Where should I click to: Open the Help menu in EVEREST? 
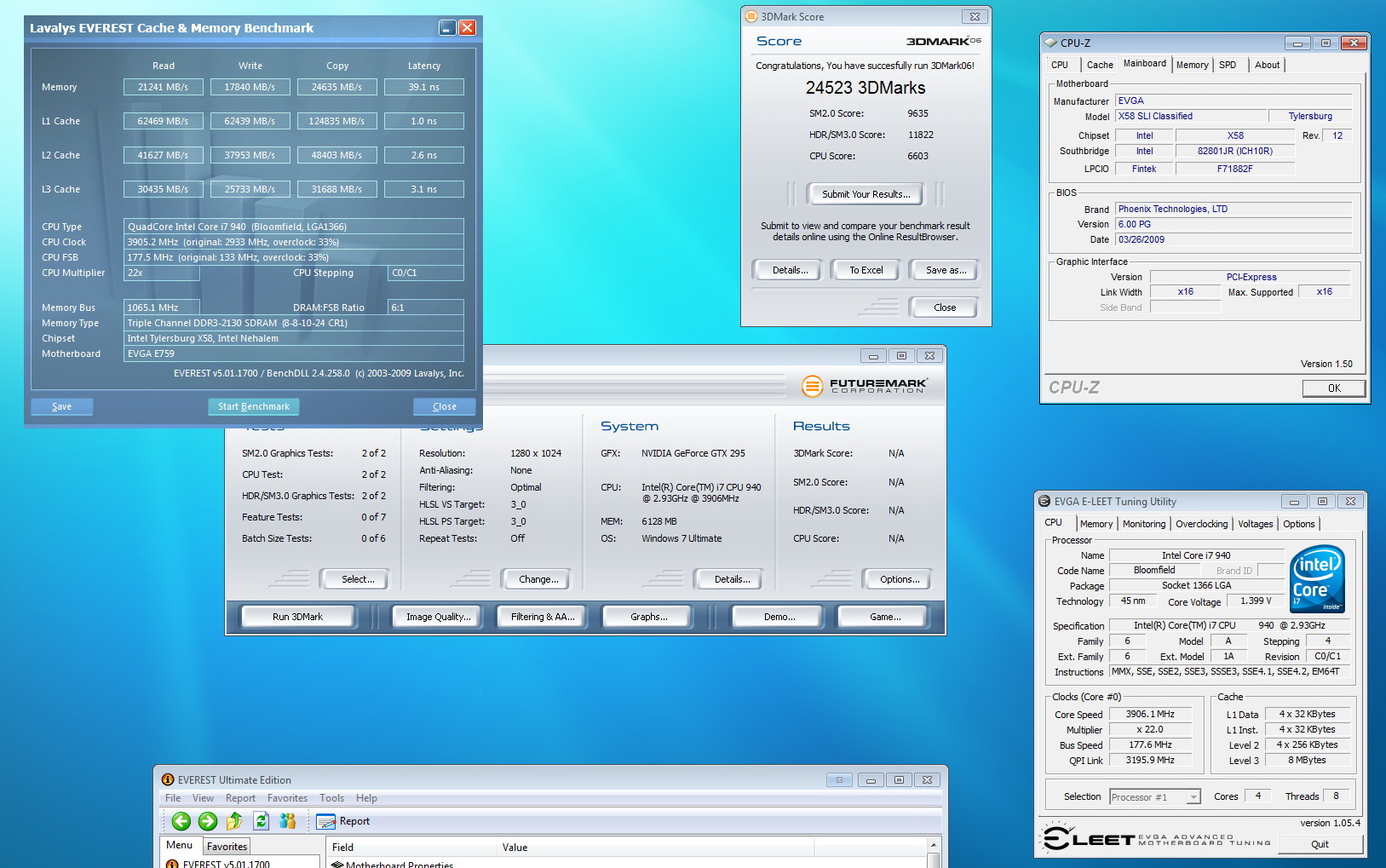[366, 798]
